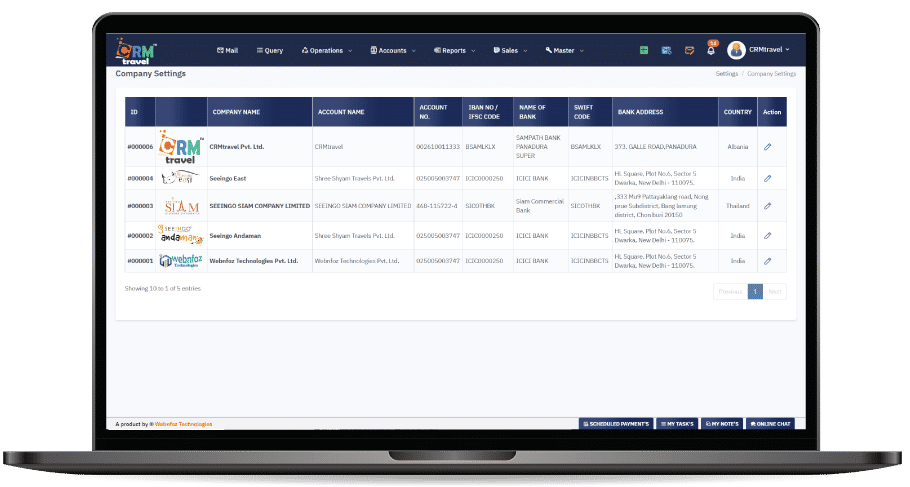
Task: Click ID #000001 cell
Action: tap(140, 261)
